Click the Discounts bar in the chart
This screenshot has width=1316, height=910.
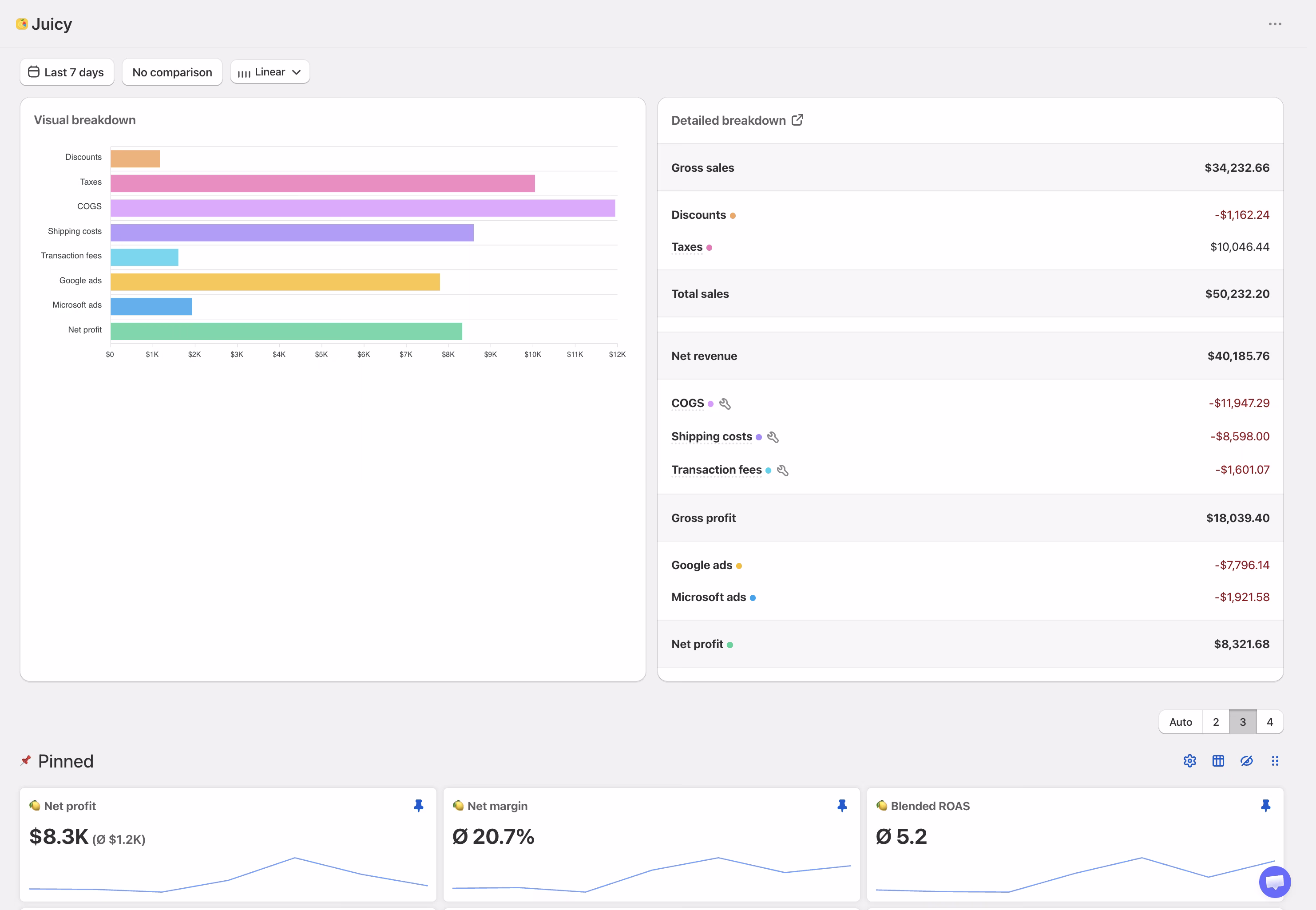(135, 159)
